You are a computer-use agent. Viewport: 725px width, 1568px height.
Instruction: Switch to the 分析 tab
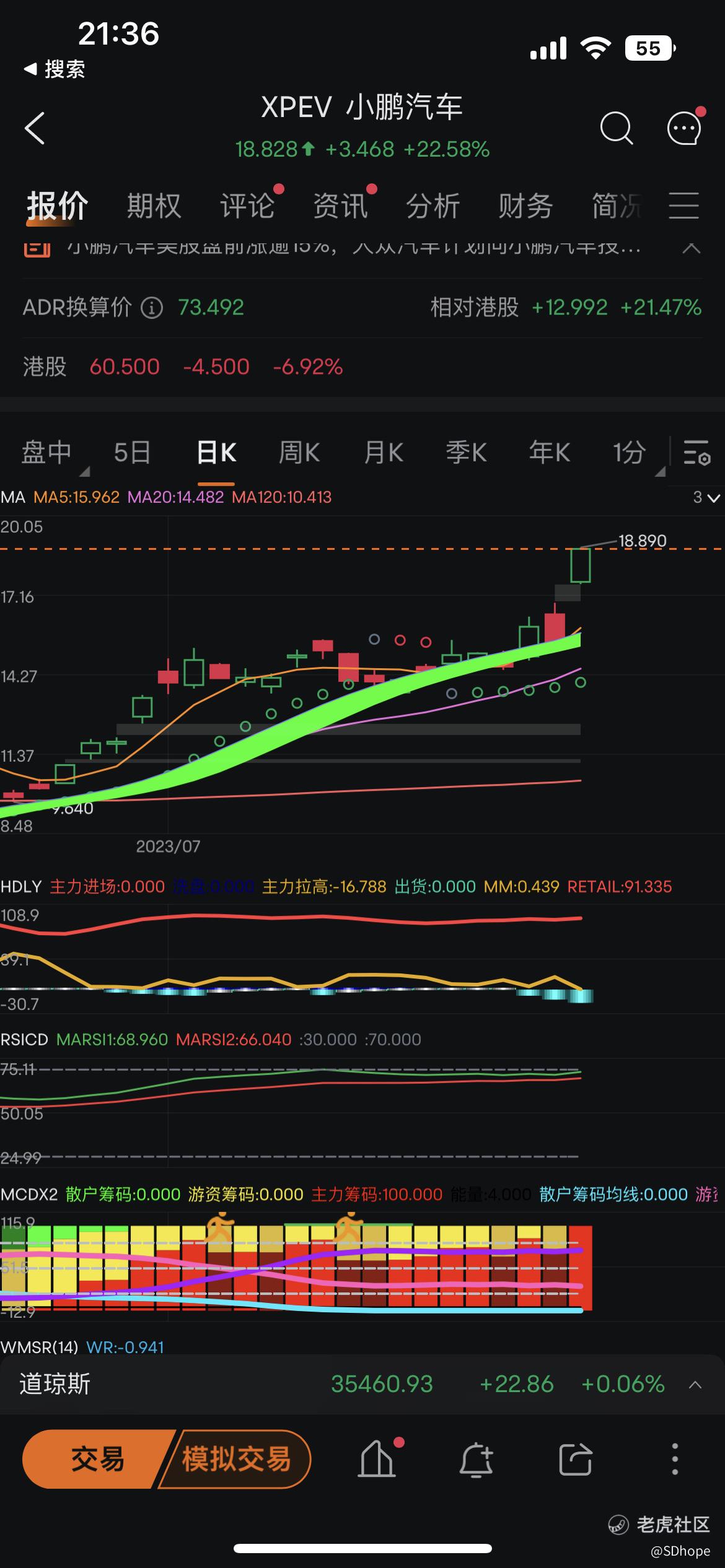tap(433, 206)
